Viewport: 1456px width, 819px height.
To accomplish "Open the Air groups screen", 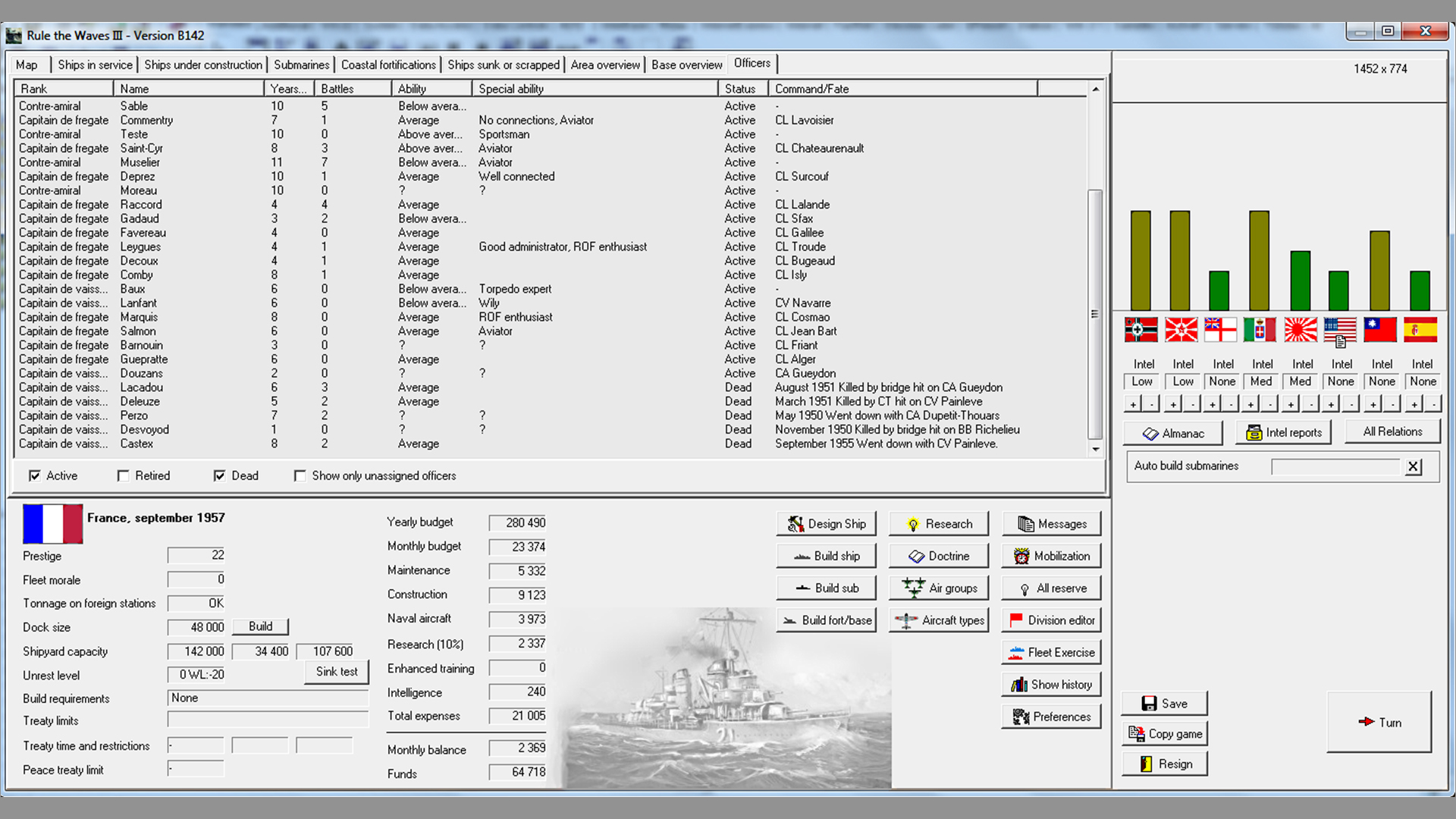I will [x=939, y=588].
